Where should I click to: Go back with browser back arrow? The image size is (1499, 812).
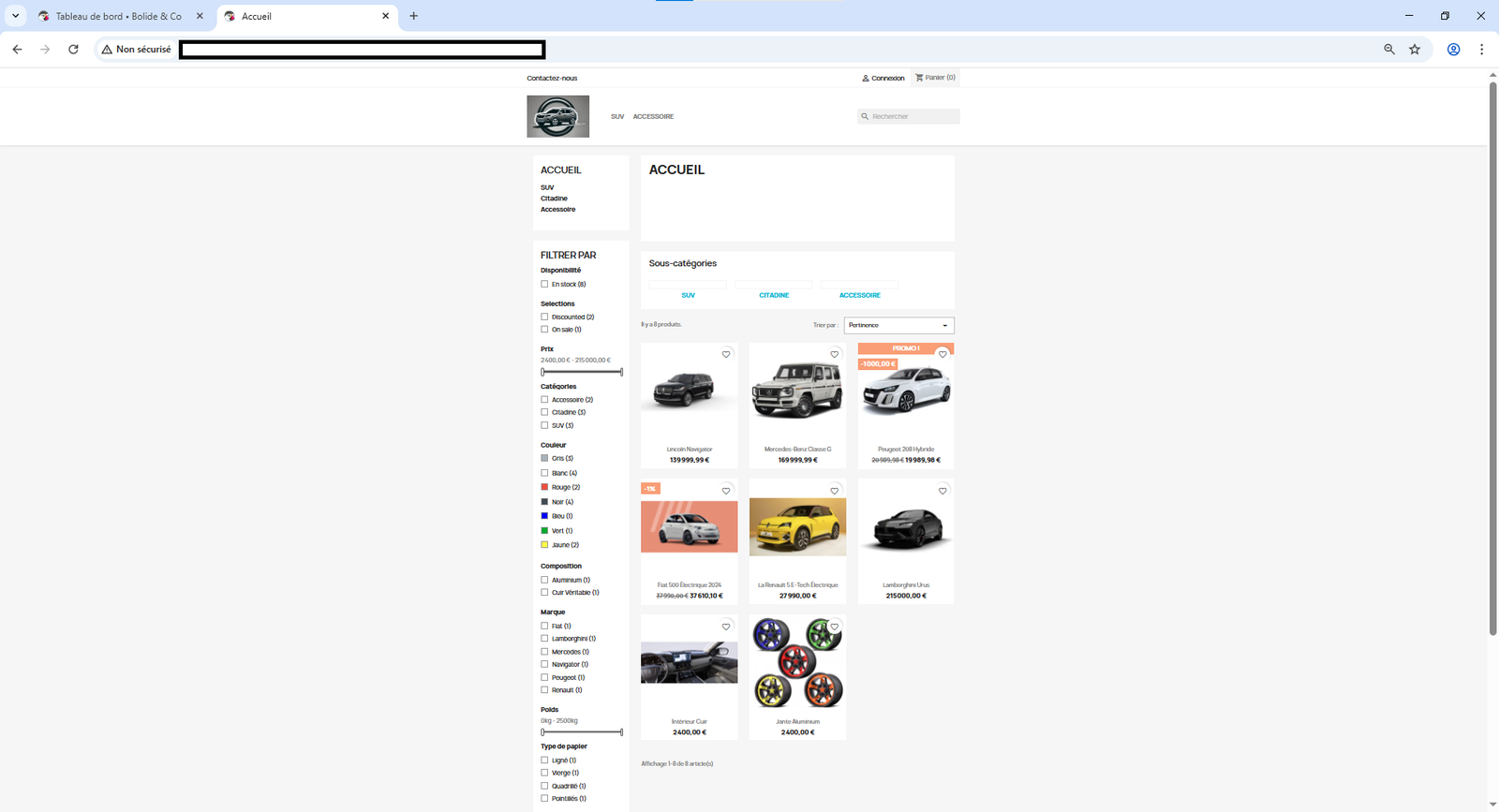pyautogui.click(x=17, y=49)
